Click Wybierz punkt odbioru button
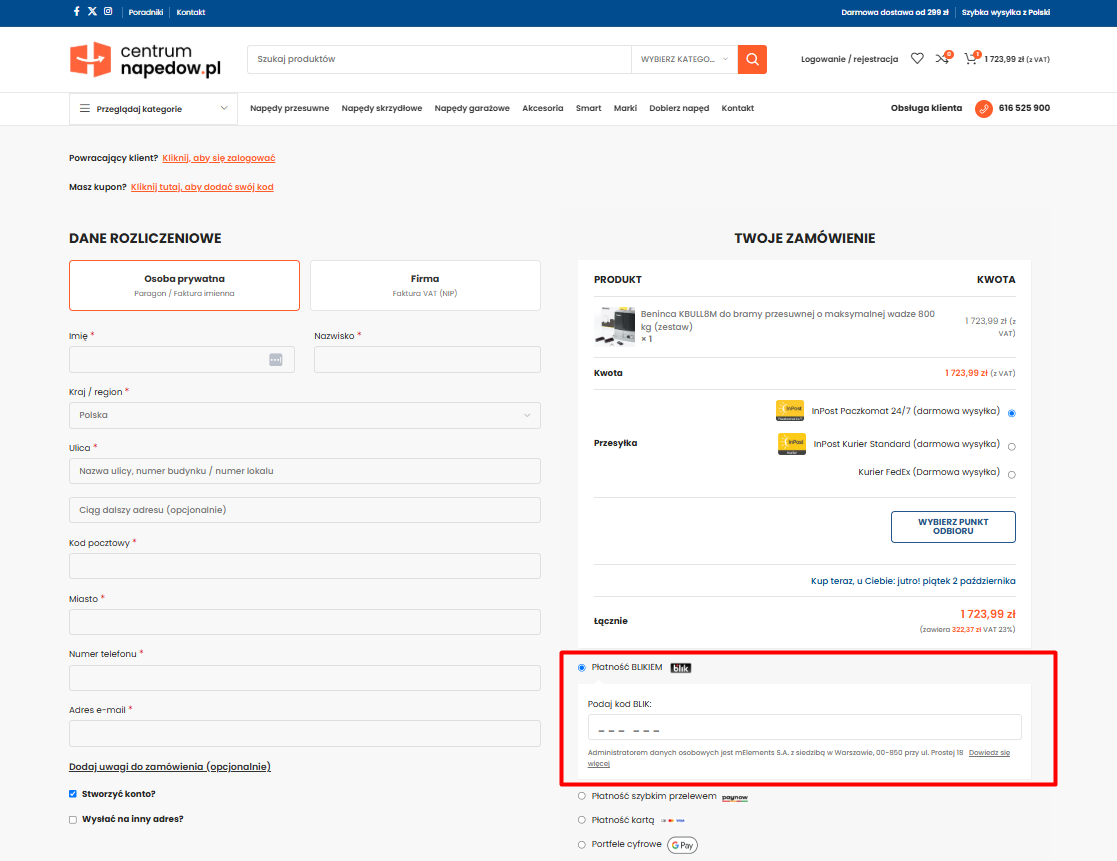This screenshot has height=861, width=1117. 953,527
